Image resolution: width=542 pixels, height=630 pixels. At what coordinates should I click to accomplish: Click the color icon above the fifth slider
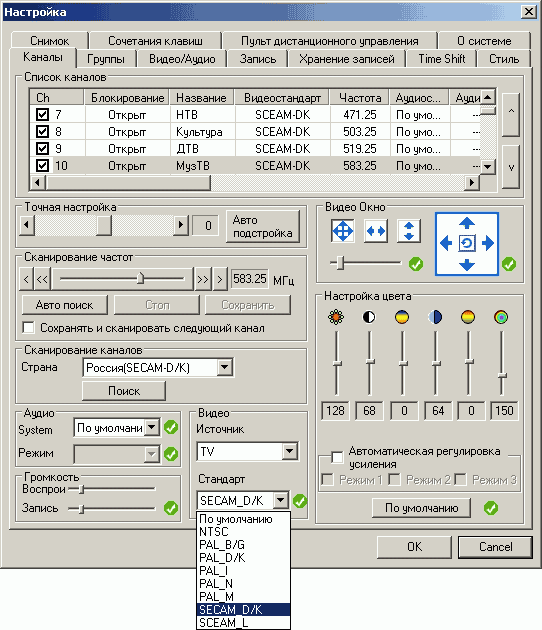click(x=468, y=317)
